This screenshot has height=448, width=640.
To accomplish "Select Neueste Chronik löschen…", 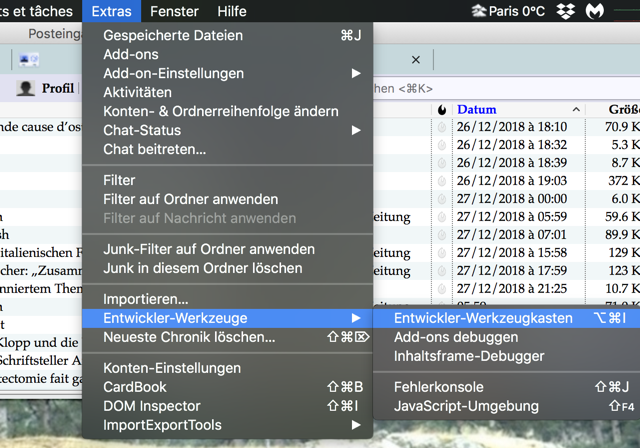I will 227,337.
